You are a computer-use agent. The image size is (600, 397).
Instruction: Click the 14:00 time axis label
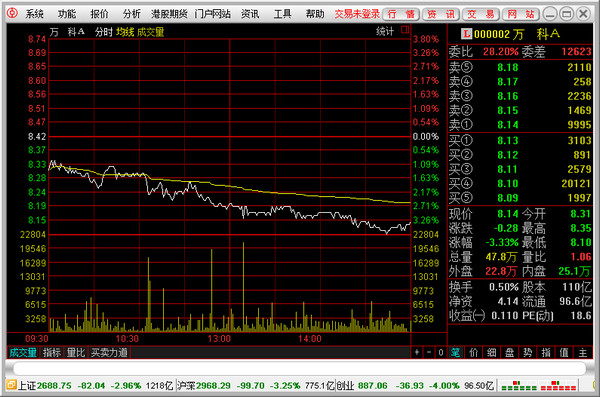coord(310,339)
